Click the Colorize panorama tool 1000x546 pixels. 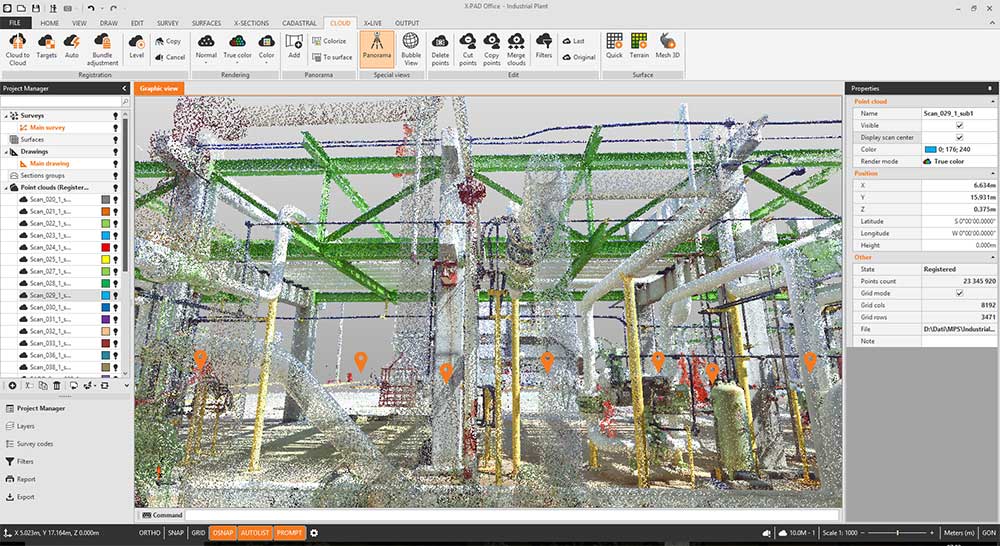coord(329,41)
